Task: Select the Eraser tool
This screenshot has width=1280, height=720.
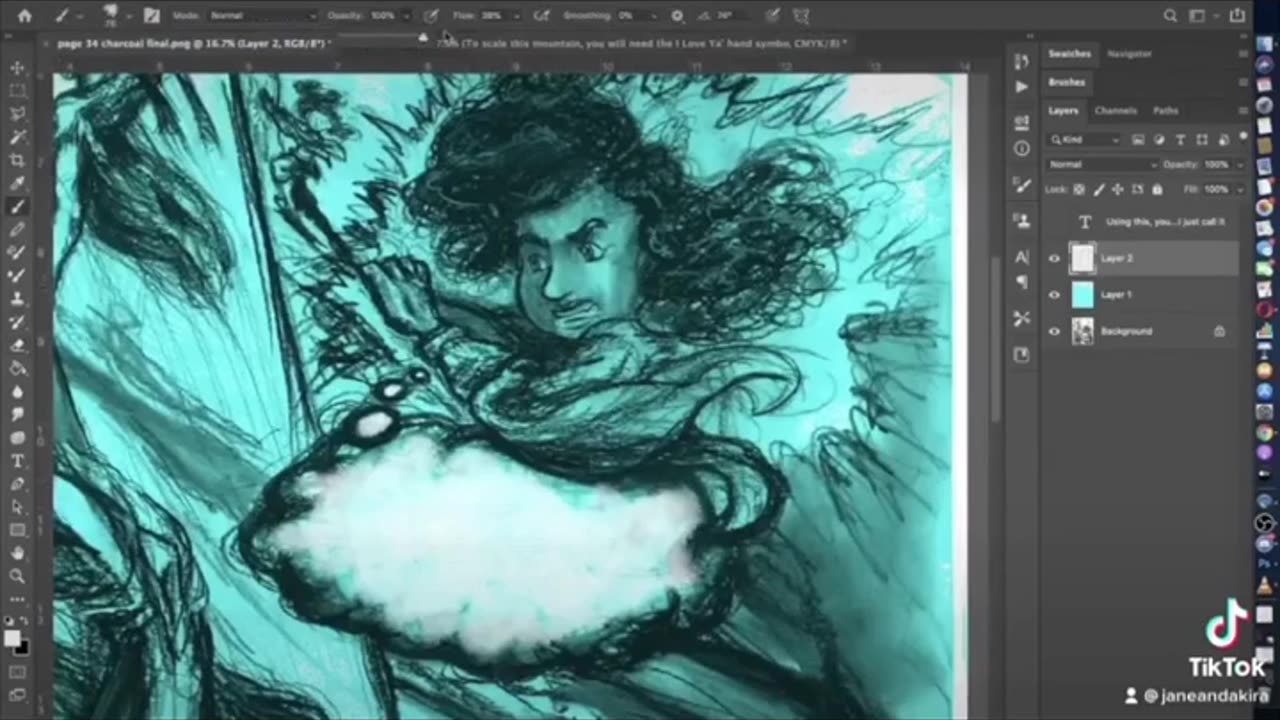Action: (x=17, y=345)
